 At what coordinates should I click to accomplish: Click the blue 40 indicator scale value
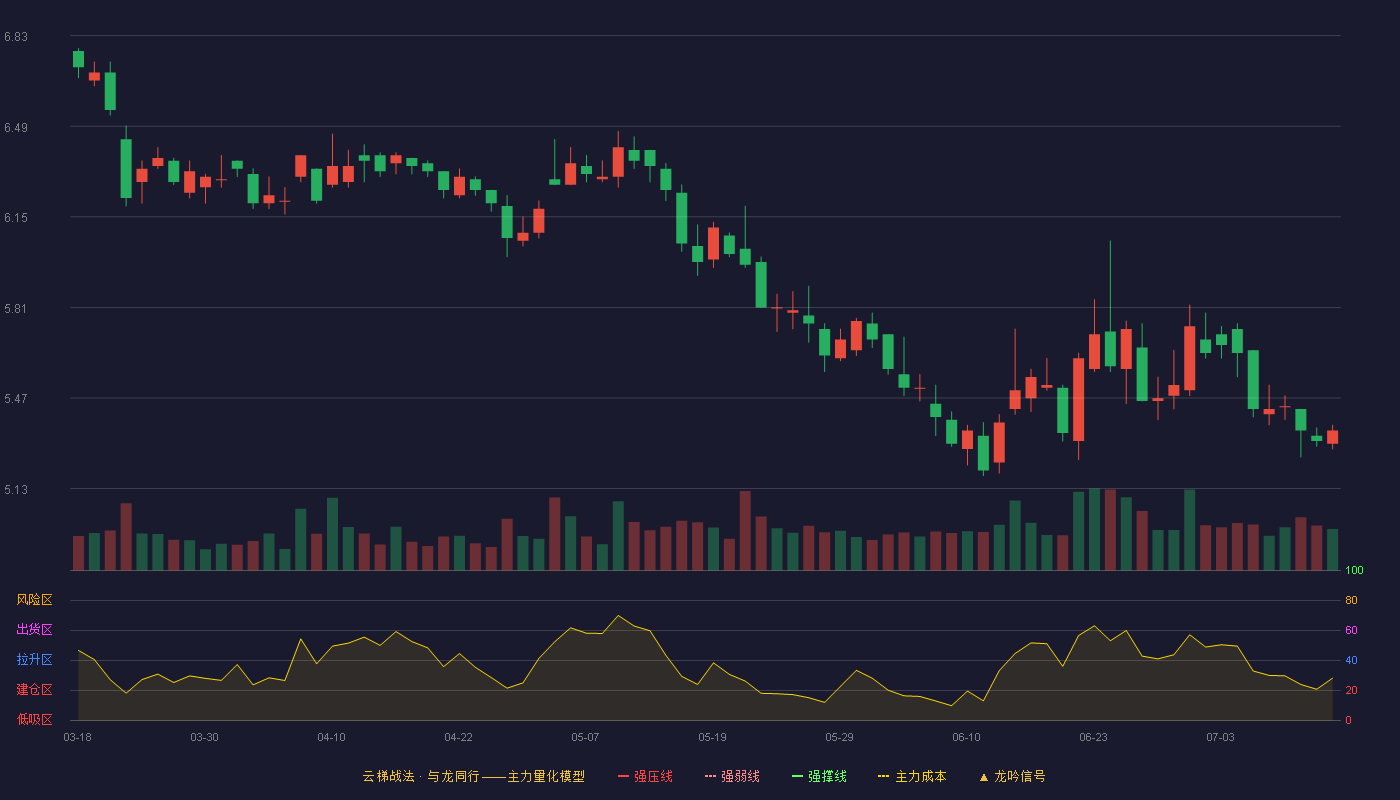(1351, 660)
